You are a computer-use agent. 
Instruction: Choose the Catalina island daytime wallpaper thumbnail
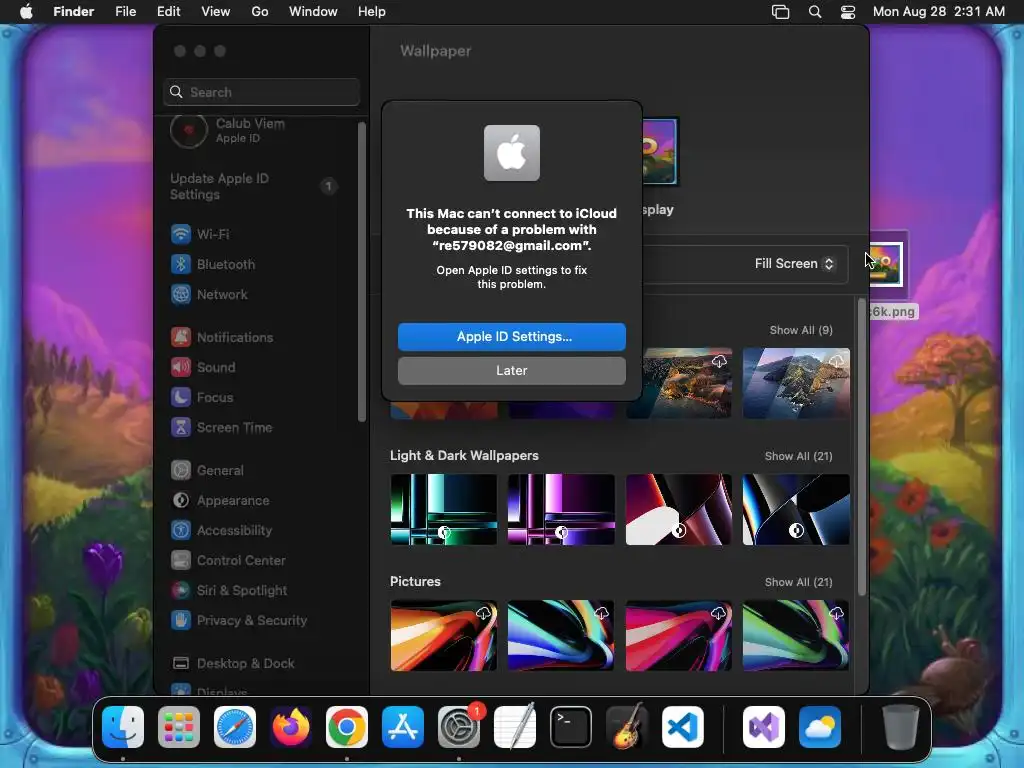point(796,383)
